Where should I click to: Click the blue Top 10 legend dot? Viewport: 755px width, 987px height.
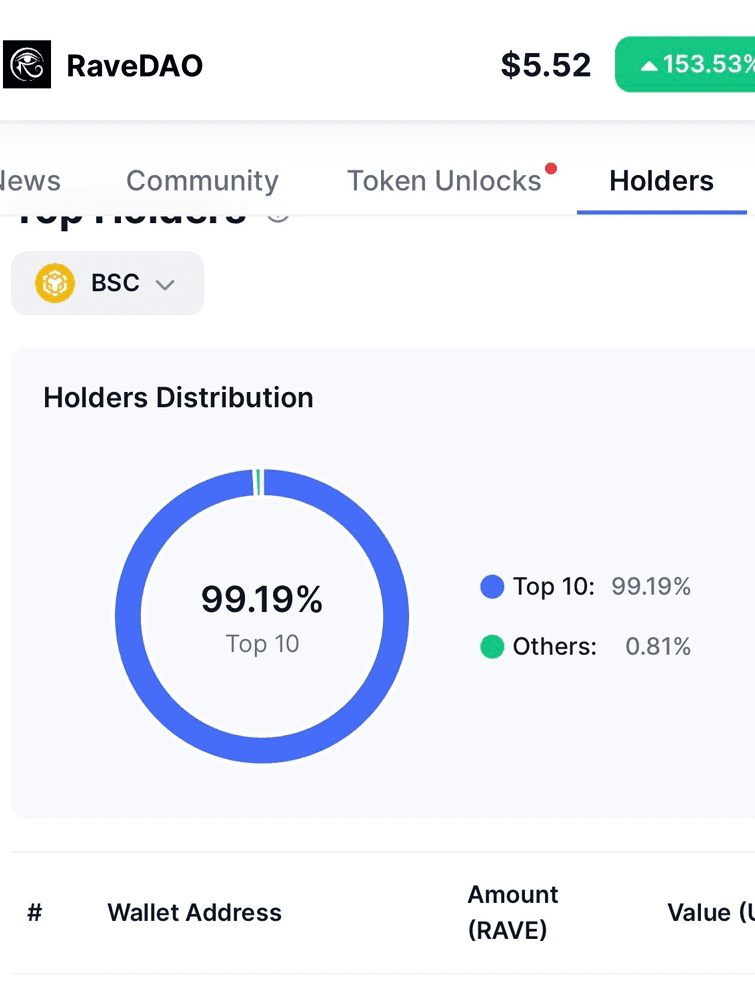tap(492, 587)
